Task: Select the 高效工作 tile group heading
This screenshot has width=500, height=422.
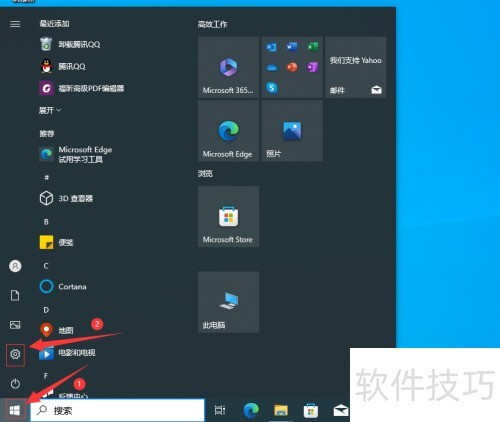Action: [212, 24]
